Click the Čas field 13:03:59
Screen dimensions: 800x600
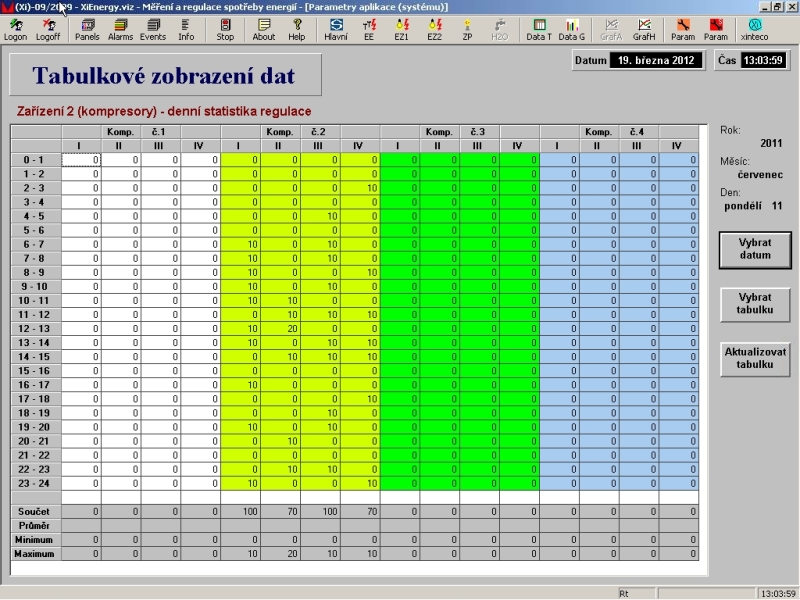coord(763,60)
